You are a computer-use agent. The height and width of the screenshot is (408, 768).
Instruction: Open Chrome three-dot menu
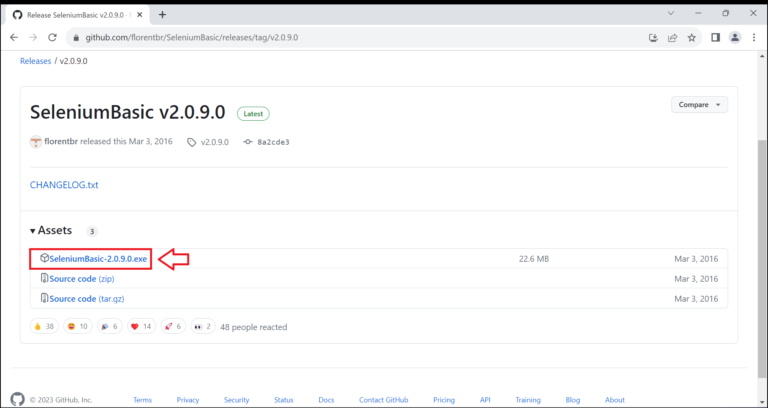[755, 37]
